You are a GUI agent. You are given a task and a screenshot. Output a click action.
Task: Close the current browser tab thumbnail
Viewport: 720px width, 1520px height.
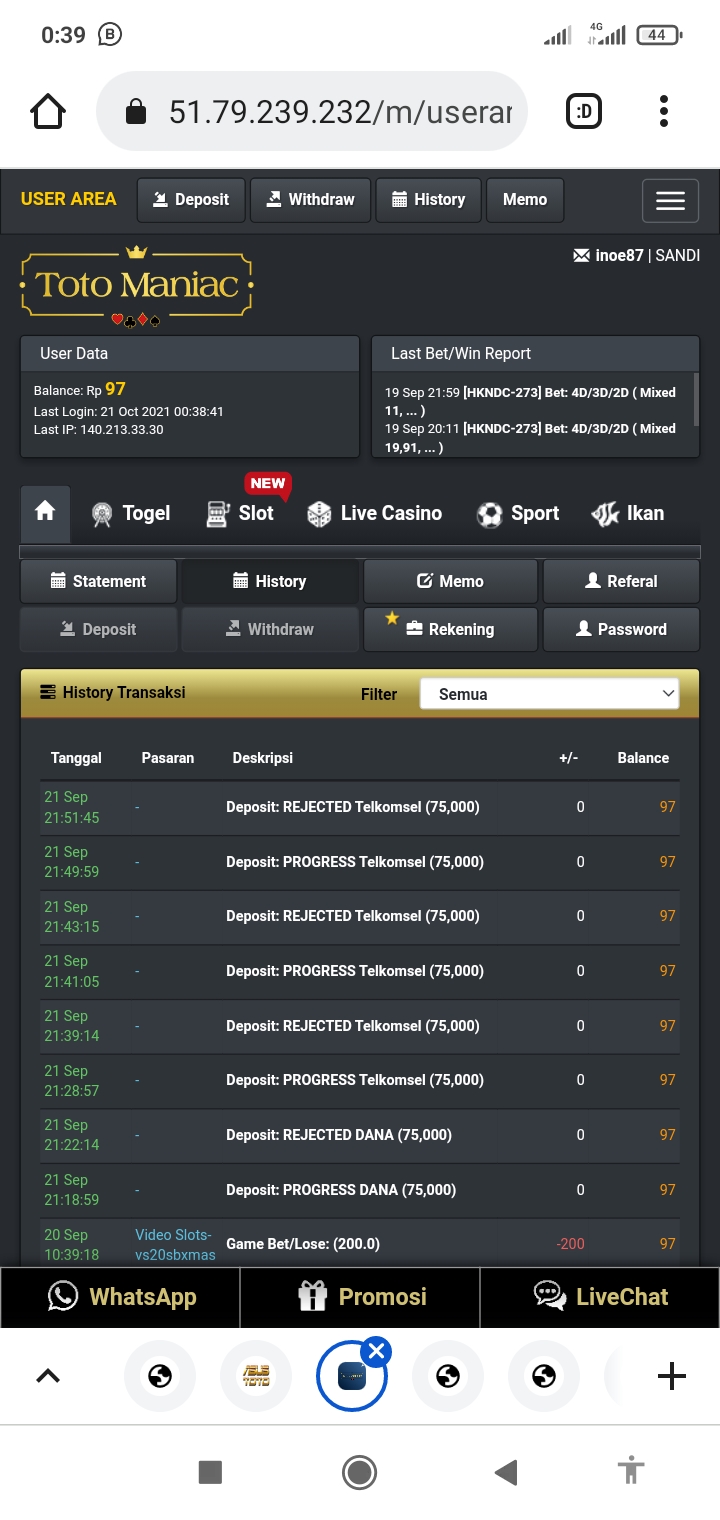point(377,1353)
